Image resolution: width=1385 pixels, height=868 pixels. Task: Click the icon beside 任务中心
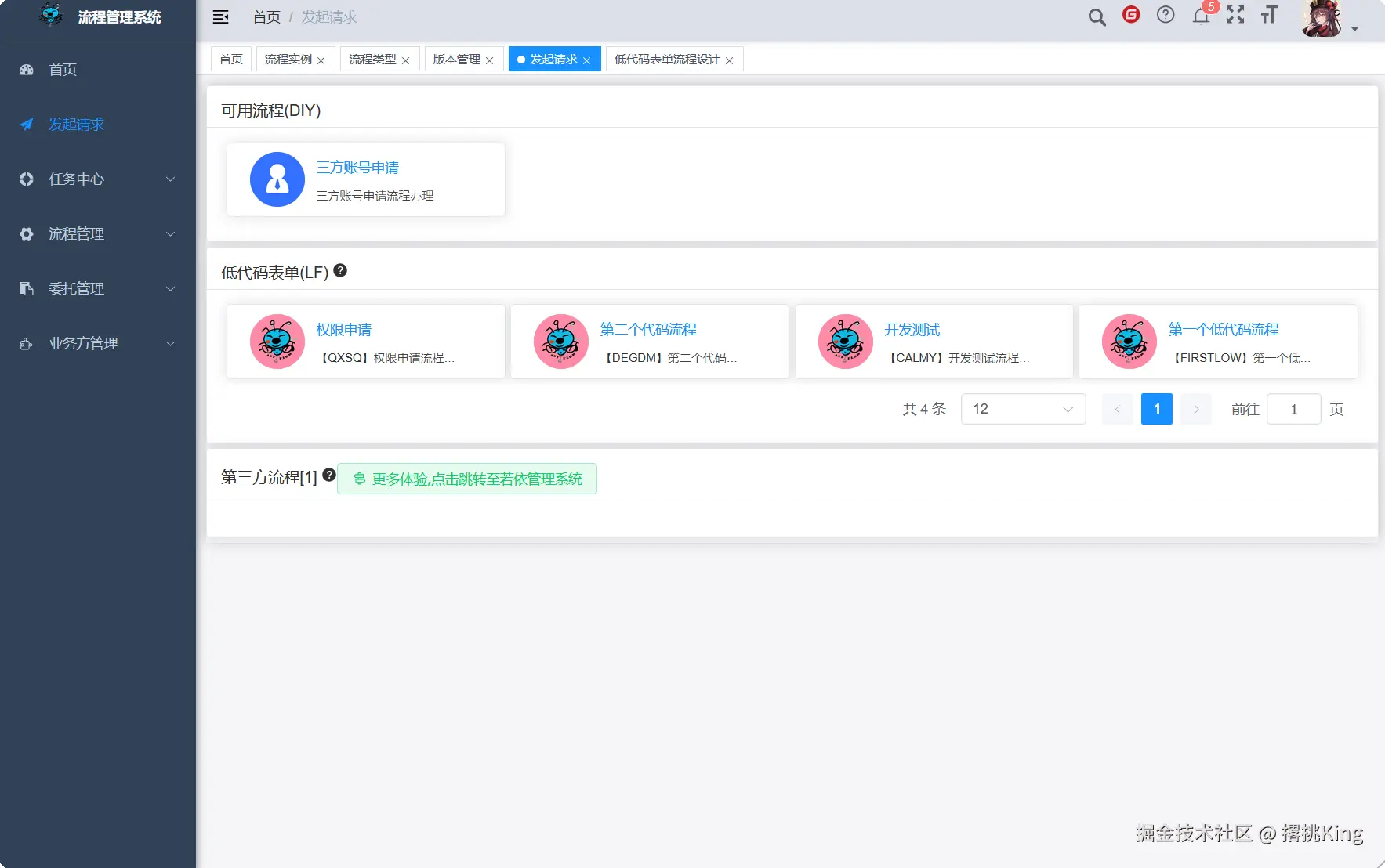tap(27, 179)
